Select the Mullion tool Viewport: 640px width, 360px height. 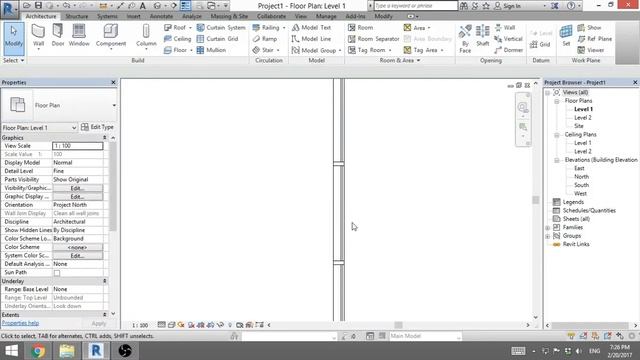tap(211, 50)
